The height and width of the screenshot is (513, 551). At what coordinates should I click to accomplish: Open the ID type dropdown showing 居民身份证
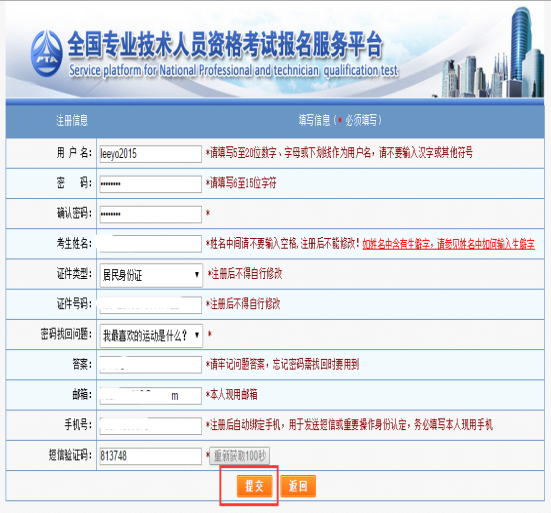point(151,275)
